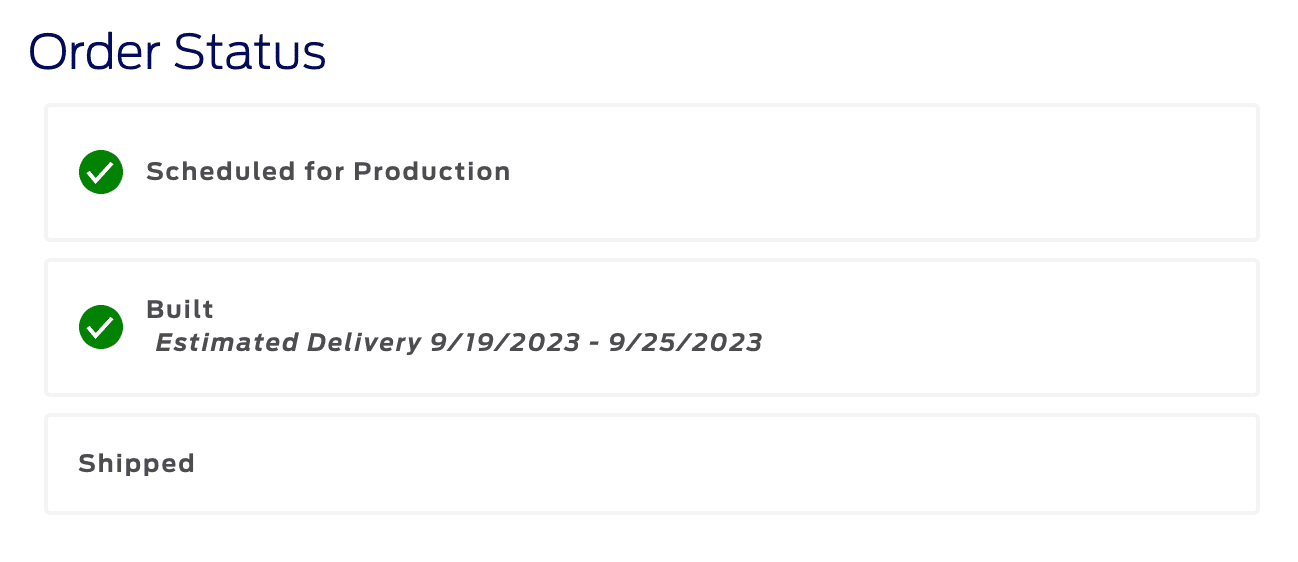
Task: Click the word Production in first status
Action: [432, 172]
